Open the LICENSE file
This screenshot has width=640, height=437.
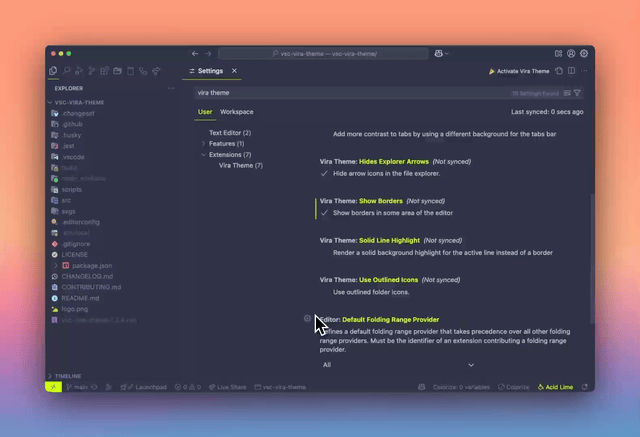[70, 255]
